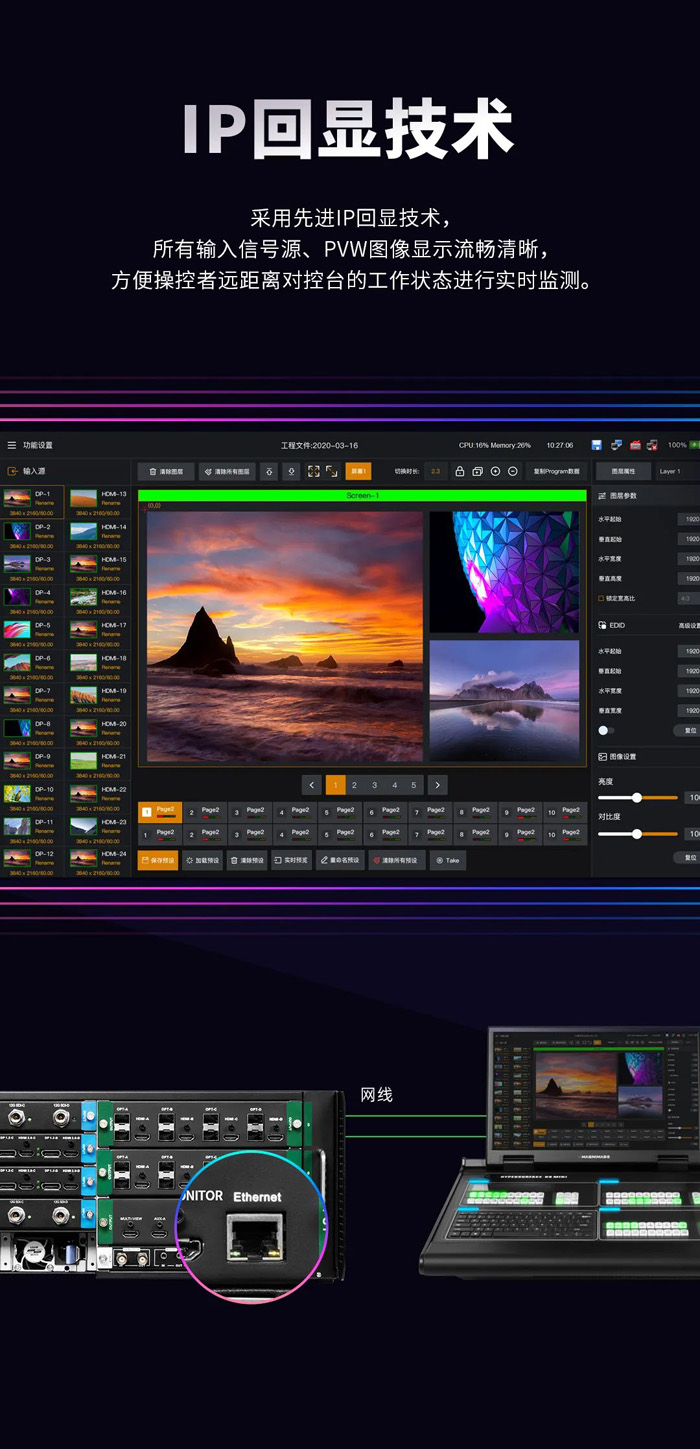The width and height of the screenshot is (700, 1449).
Task: Click the 保存预设 button
Action: point(158,860)
